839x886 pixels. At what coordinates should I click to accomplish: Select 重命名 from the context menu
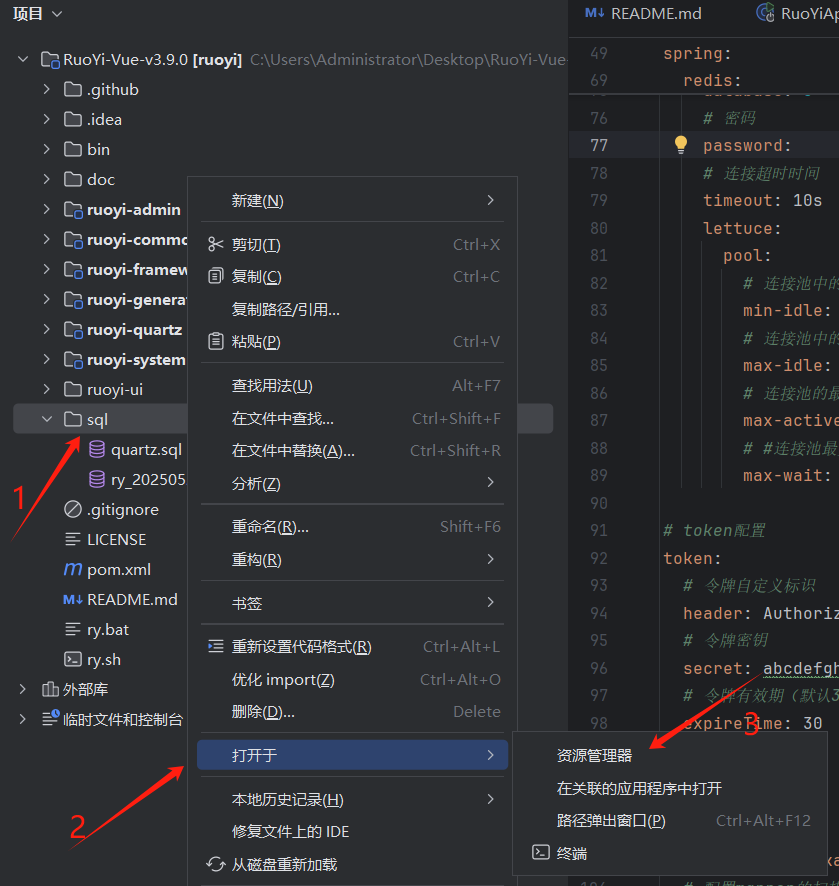coord(270,527)
